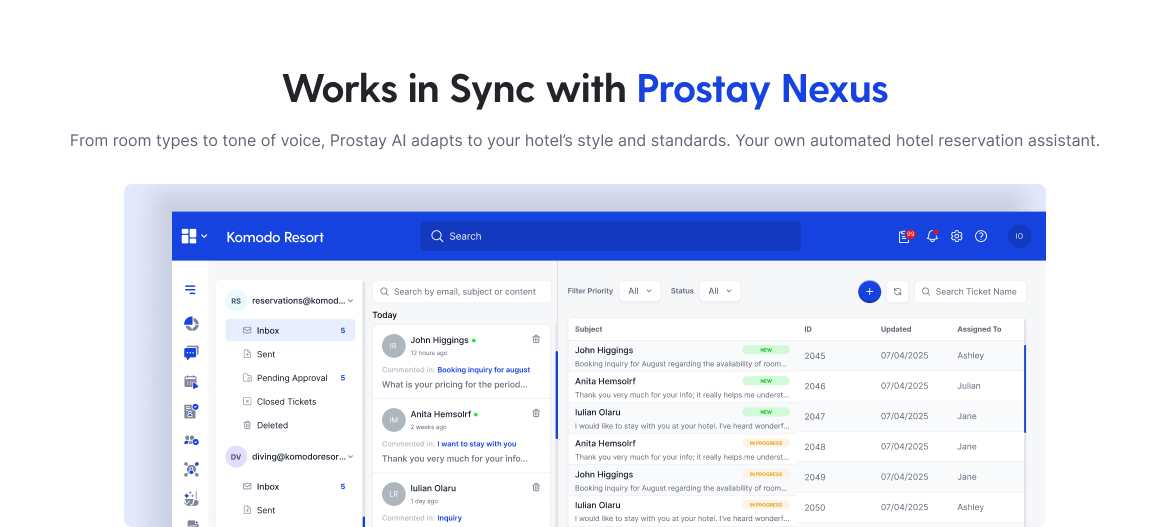Select Inbox under diving account
This screenshot has width=1170, height=527.
coord(290,487)
